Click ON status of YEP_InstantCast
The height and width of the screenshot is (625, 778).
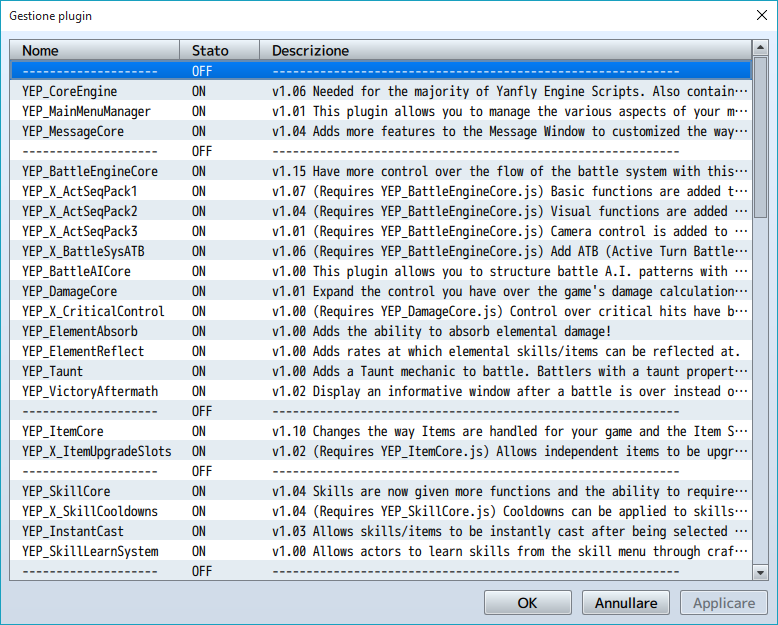[x=199, y=531]
